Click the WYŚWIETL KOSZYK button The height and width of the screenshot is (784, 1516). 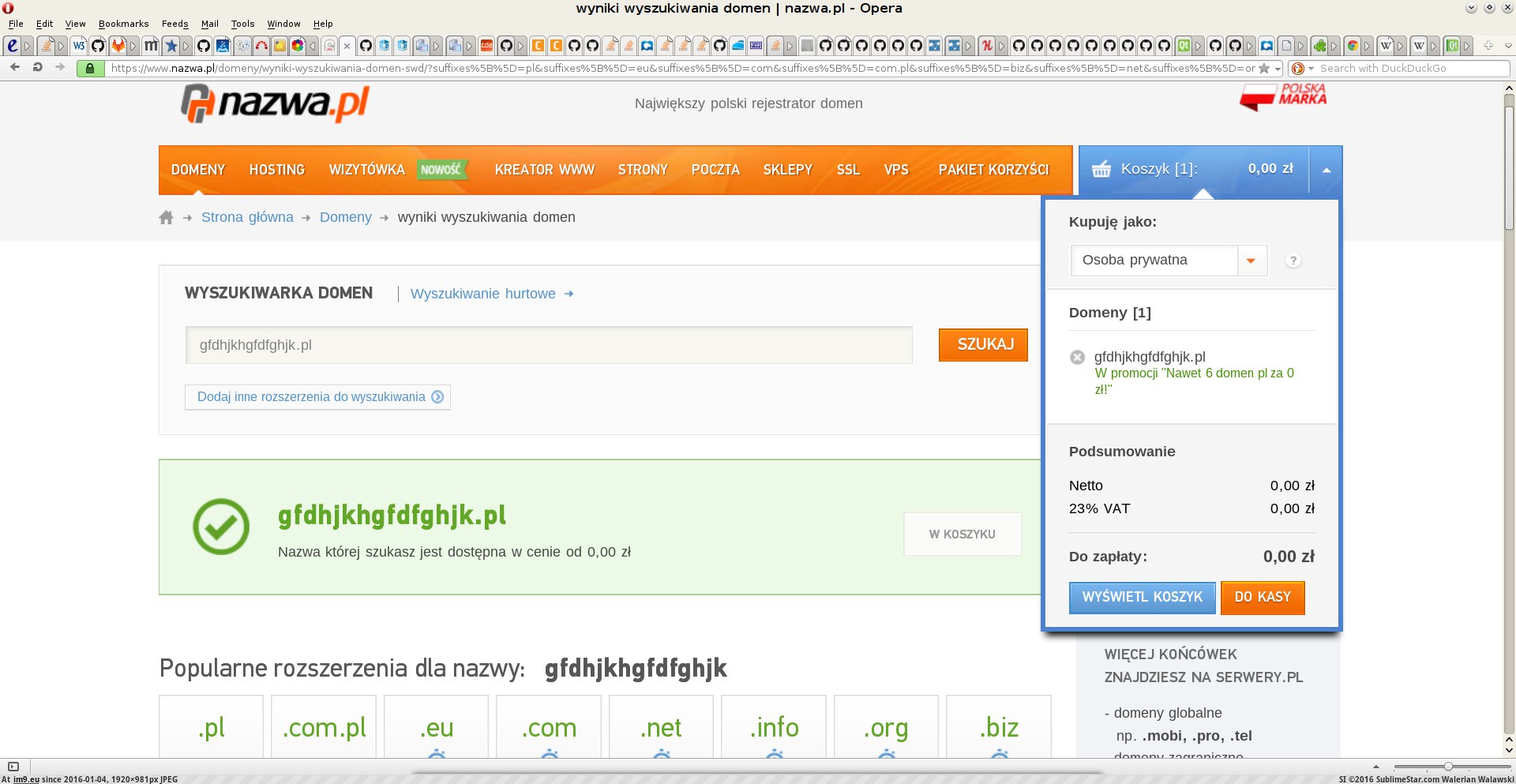pos(1142,598)
